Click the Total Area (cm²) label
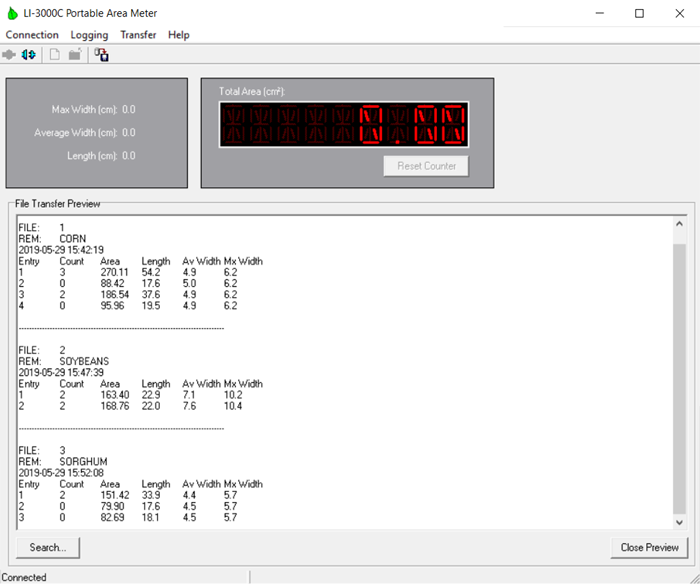Screen dimensions: 700x584 click(252, 92)
